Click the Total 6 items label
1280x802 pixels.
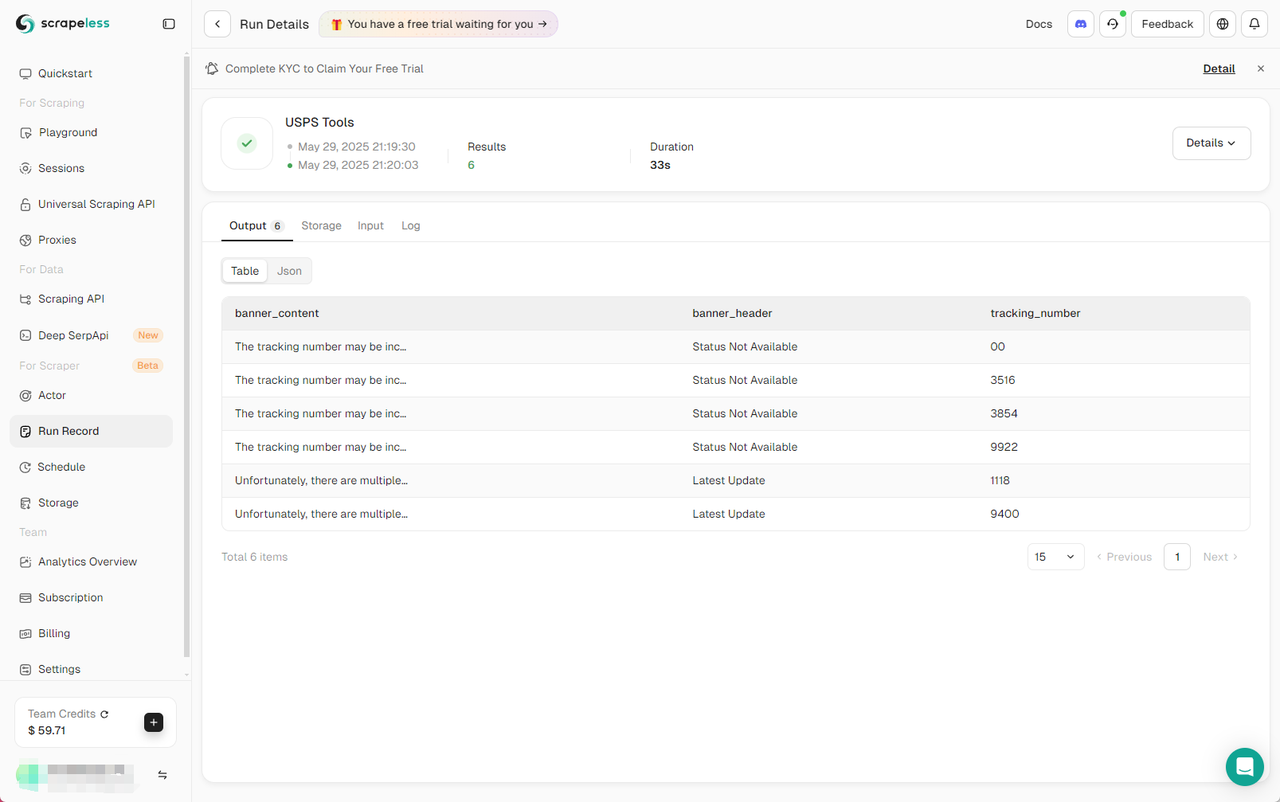pos(254,557)
